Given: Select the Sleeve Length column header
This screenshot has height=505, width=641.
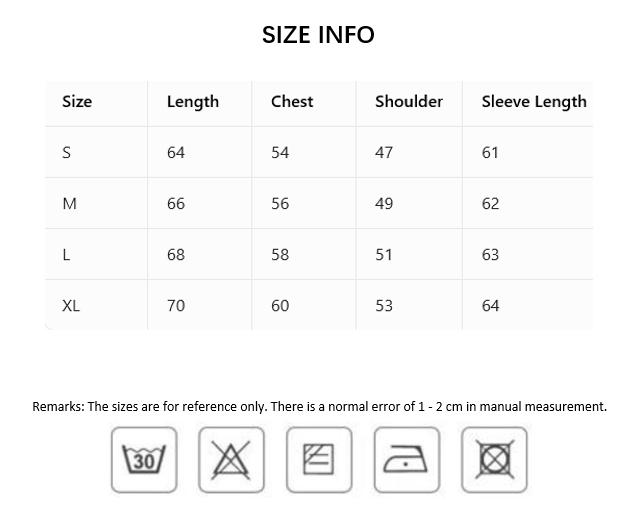Looking at the screenshot, I should pyautogui.click(x=534, y=102).
